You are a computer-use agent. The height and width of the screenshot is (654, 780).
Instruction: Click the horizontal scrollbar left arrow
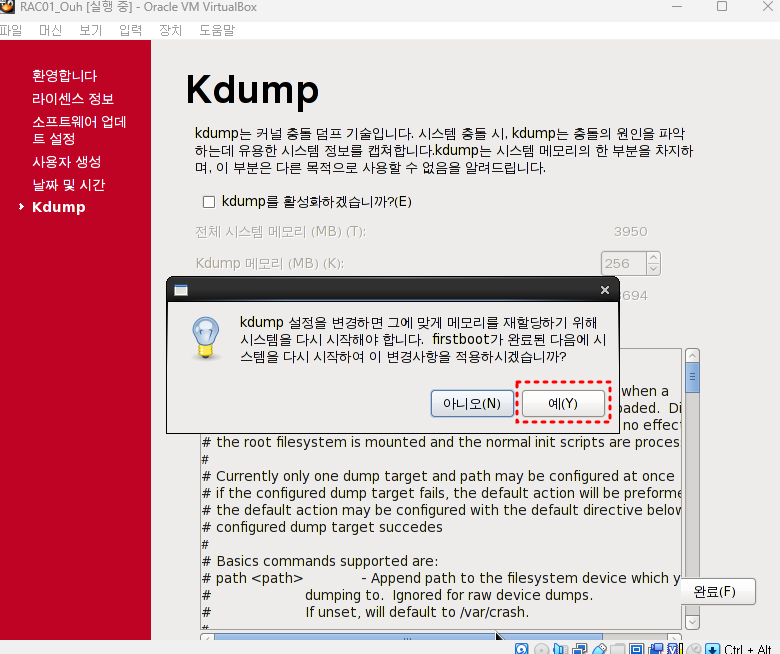point(207,638)
